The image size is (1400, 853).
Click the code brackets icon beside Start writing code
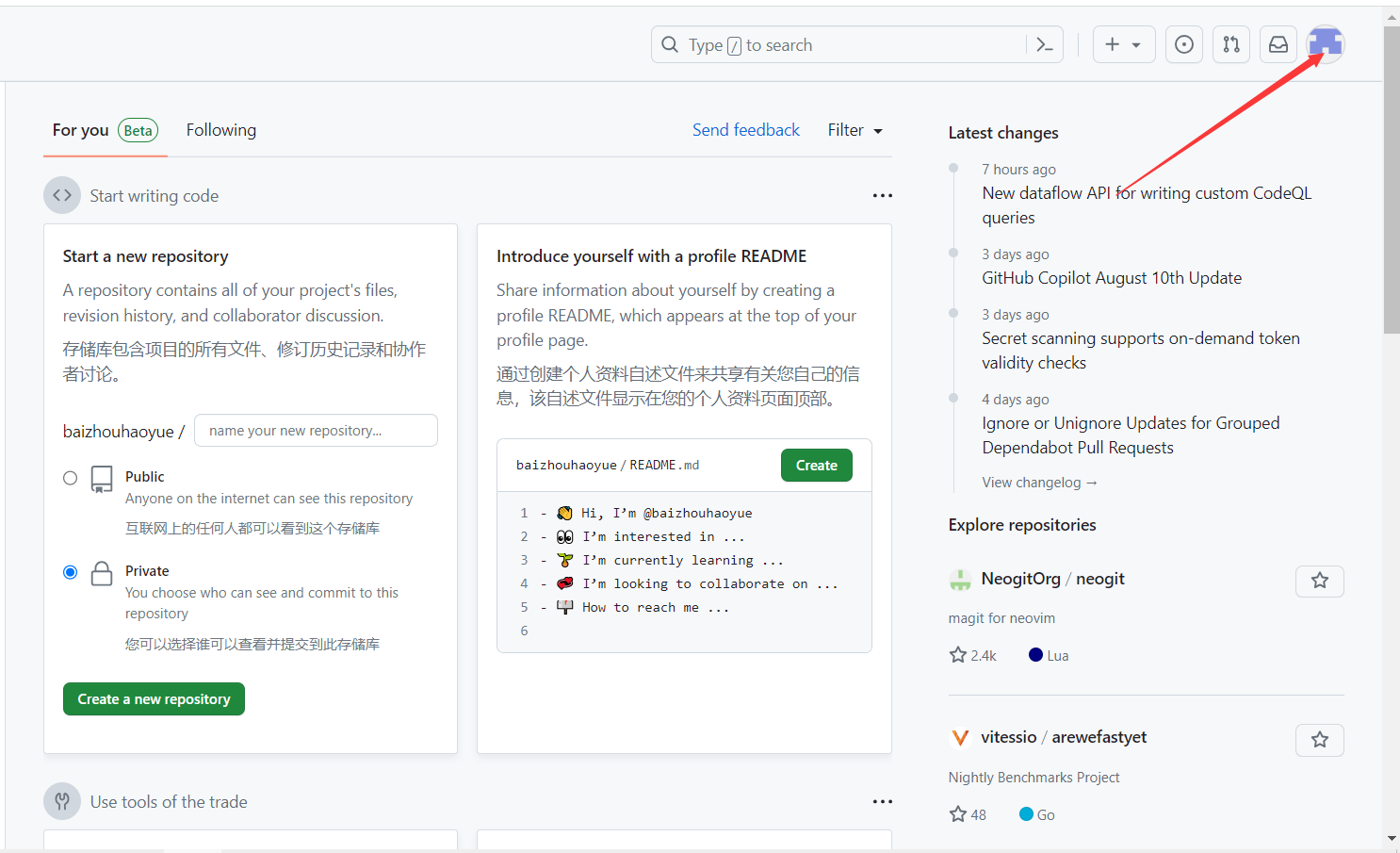tap(62, 195)
